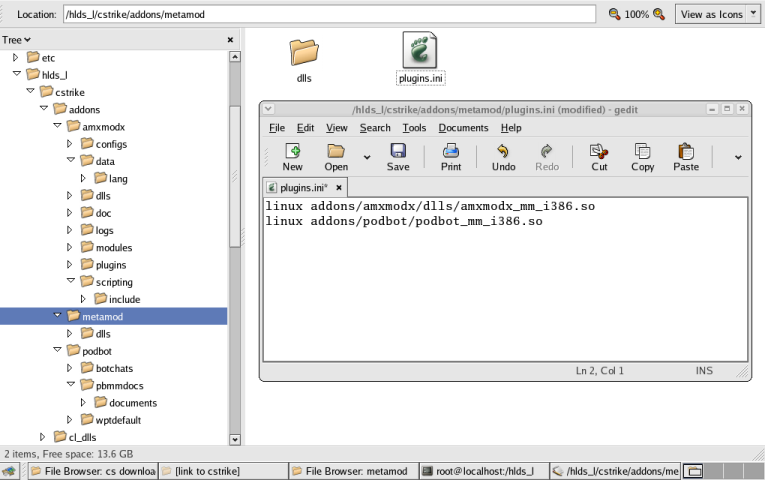This screenshot has width=765, height=480.
Task: Expand the modules folder in tree
Action: [x=69, y=247]
